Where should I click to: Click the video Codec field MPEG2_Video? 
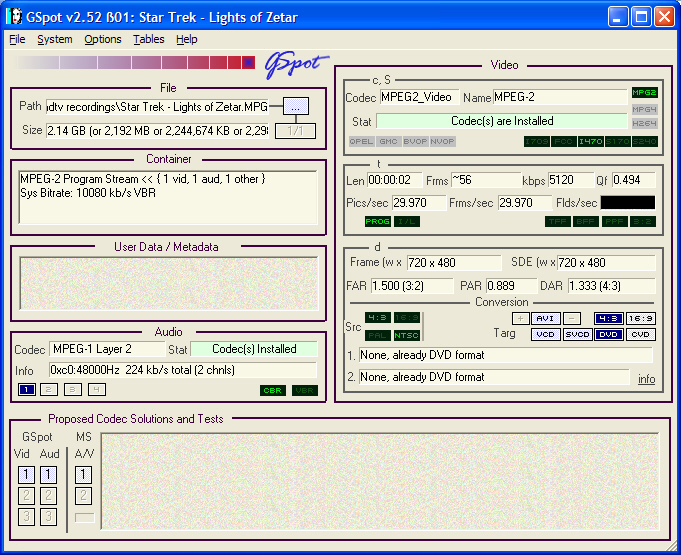419,97
